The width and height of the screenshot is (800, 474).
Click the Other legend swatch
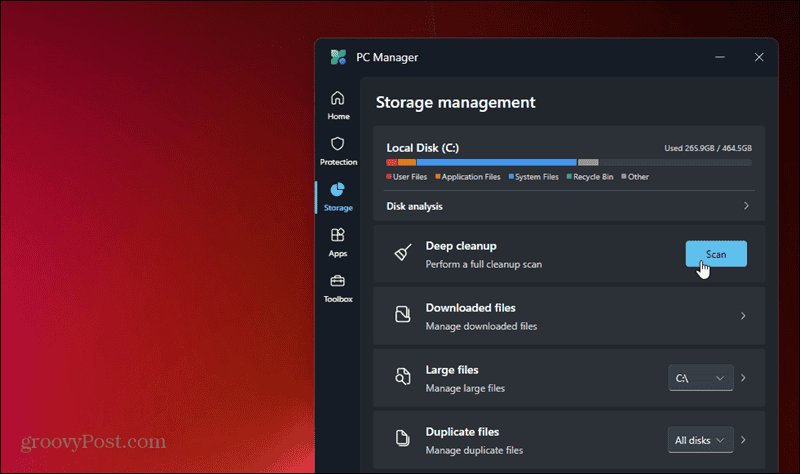[x=624, y=177]
